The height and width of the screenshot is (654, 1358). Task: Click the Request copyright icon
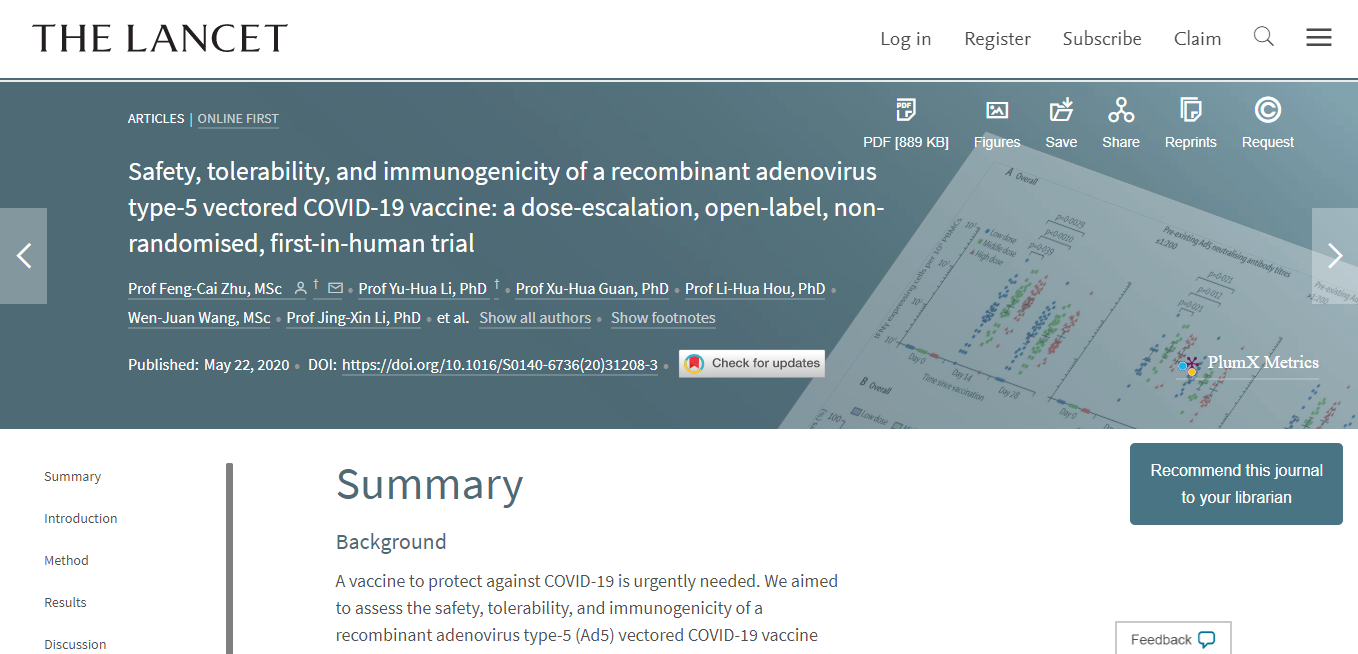coord(1267,111)
